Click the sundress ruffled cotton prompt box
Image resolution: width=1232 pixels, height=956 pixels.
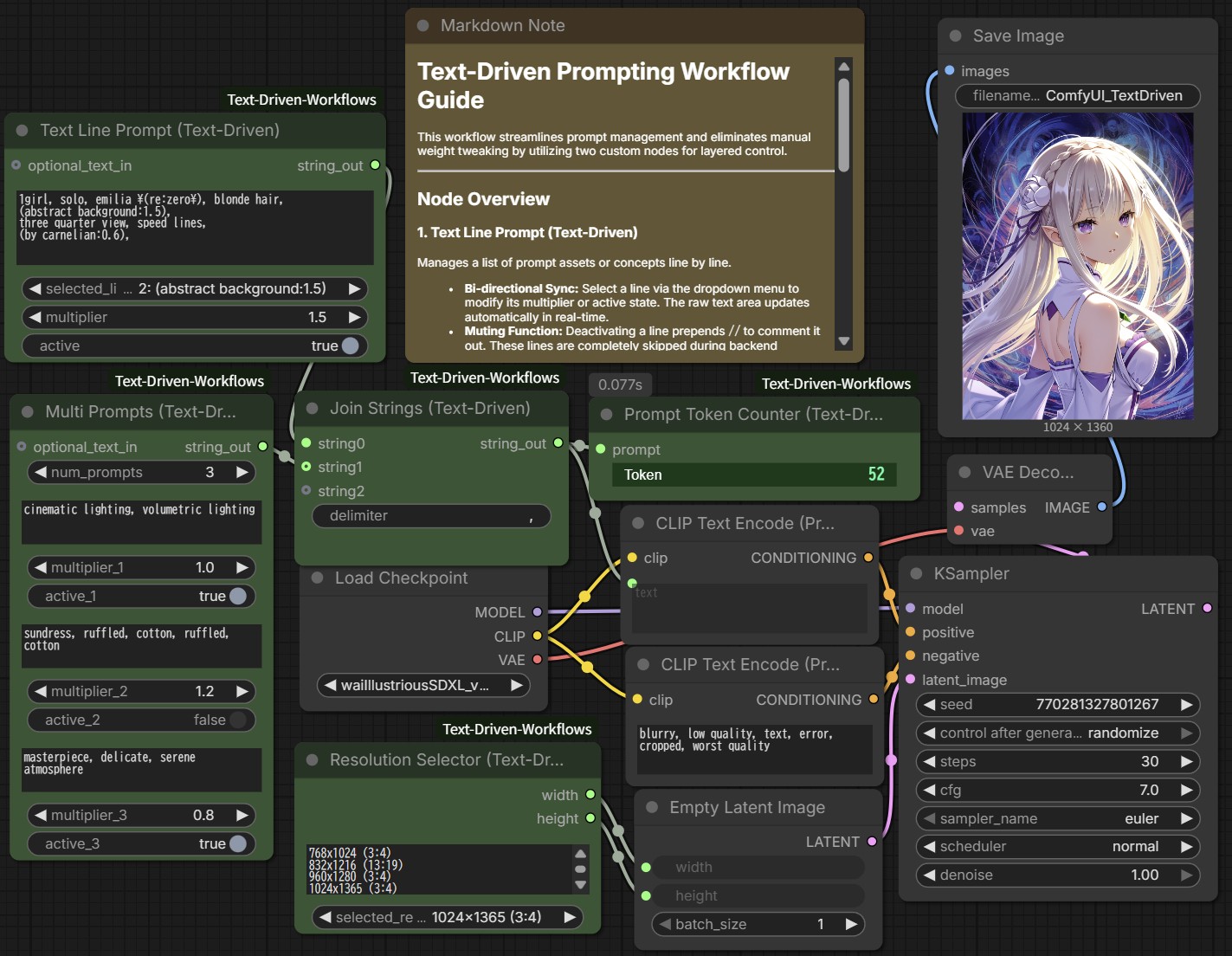(142, 647)
